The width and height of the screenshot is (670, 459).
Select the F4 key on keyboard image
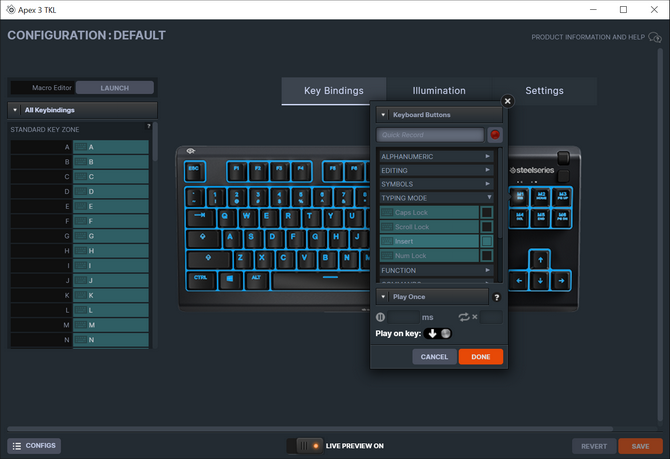pos(301,171)
